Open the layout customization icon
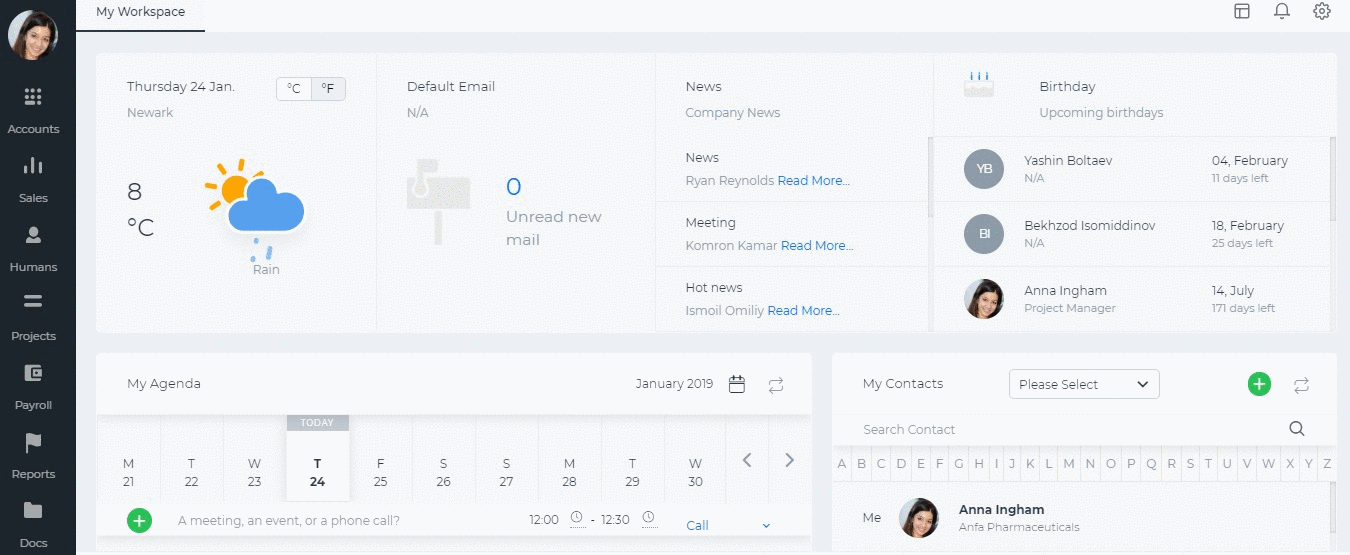1350x555 pixels. pyautogui.click(x=1242, y=11)
